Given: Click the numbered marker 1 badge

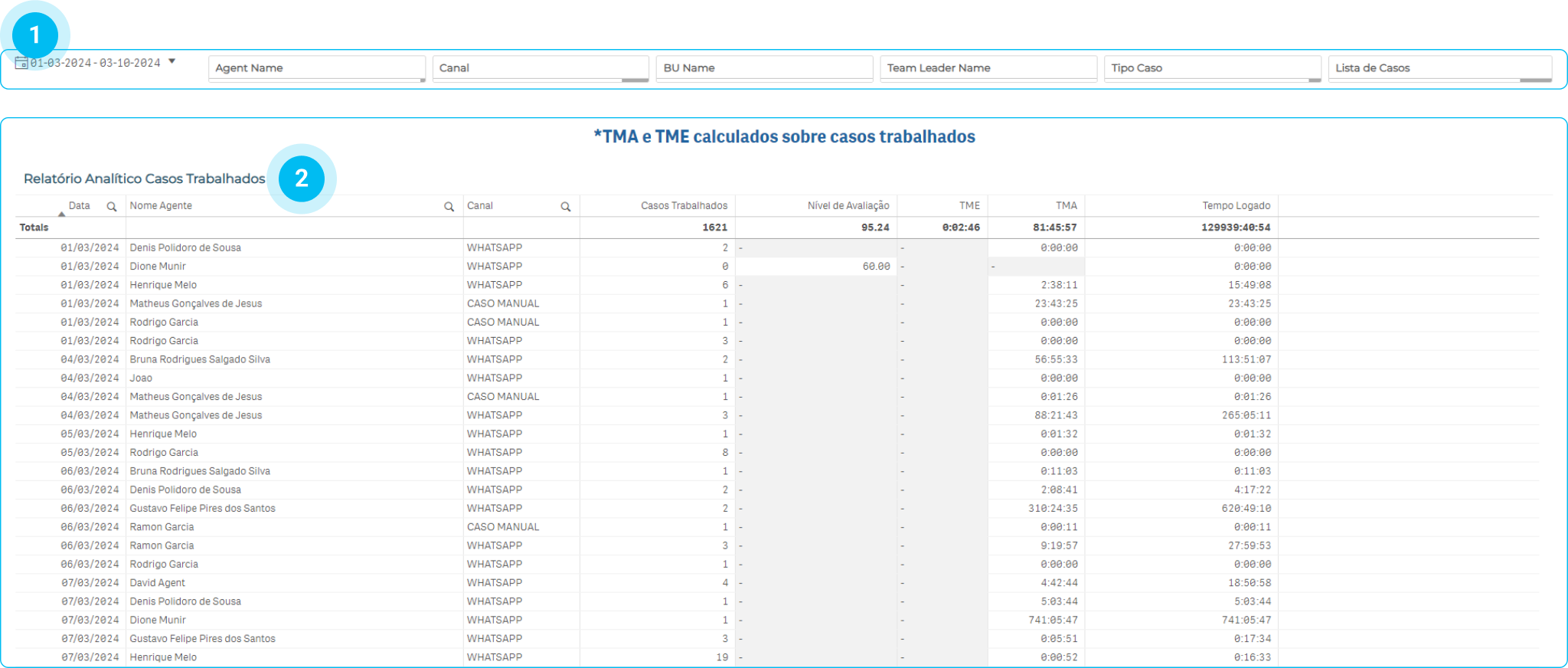Looking at the screenshot, I should tap(34, 34).
